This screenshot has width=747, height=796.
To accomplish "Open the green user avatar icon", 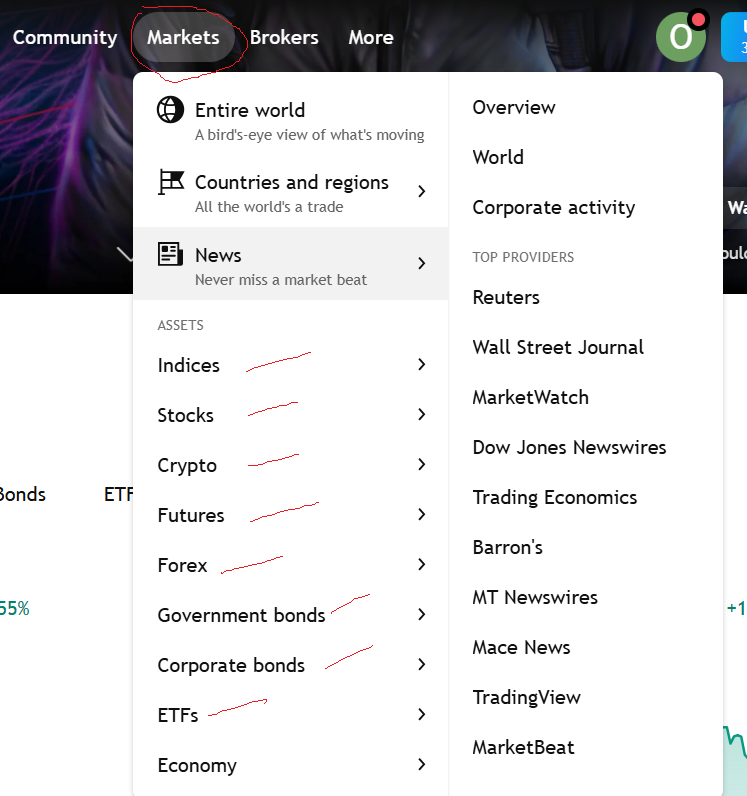I will tap(680, 37).
